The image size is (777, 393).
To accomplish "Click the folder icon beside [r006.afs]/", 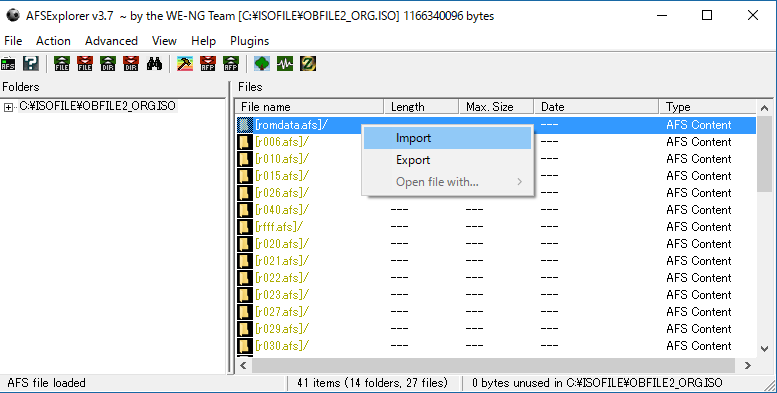I will pyautogui.click(x=245, y=142).
